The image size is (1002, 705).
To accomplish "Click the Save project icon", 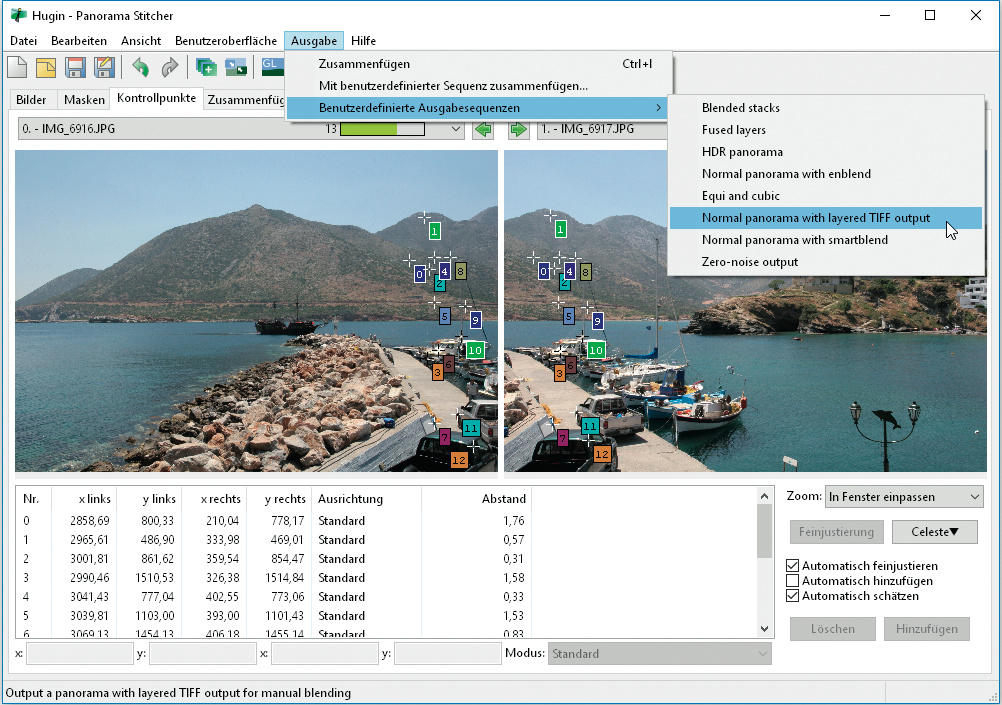I will click(76, 67).
